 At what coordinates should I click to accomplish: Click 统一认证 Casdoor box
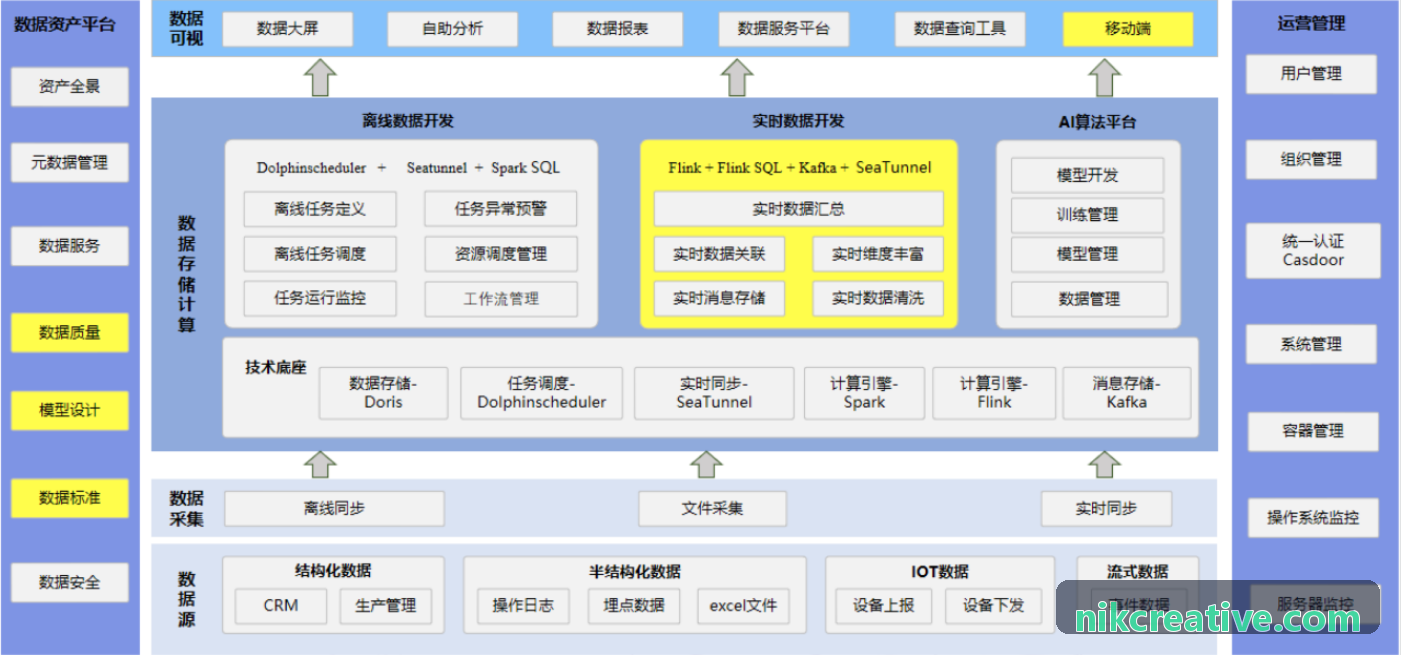pos(1313,250)
